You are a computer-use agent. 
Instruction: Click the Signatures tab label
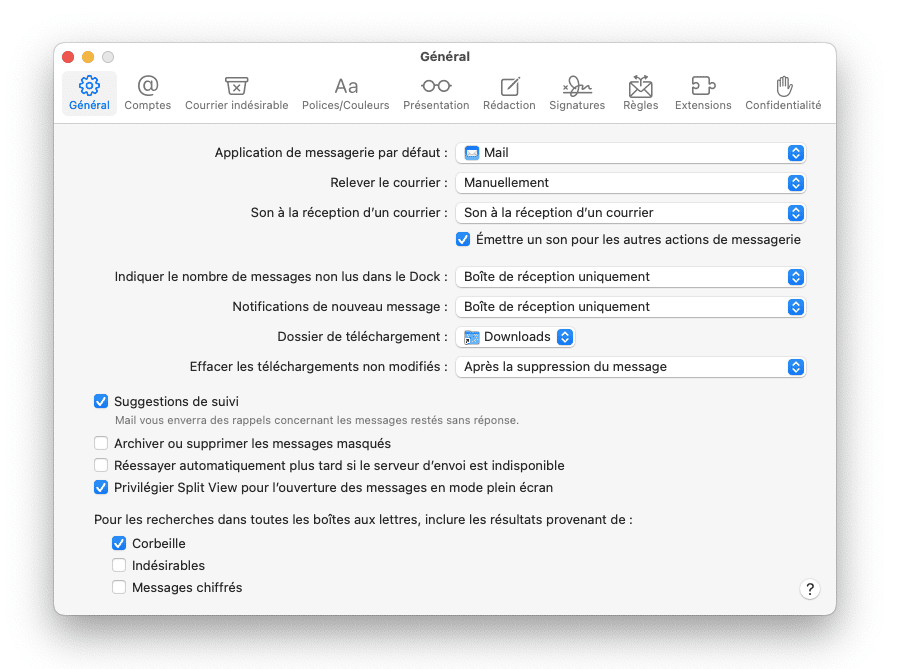[x=577, y=105]
